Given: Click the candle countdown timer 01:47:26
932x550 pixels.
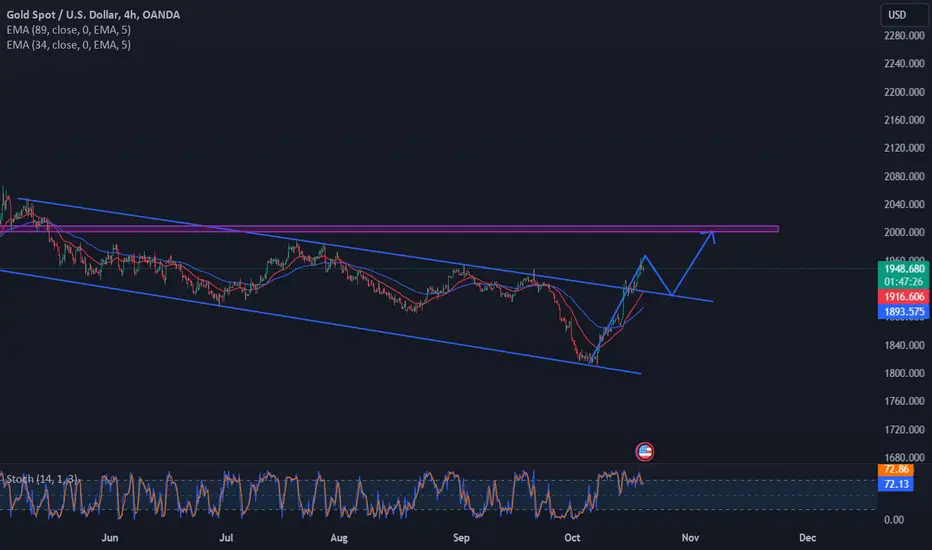Looking at the screenshot, I should point(903,282).
